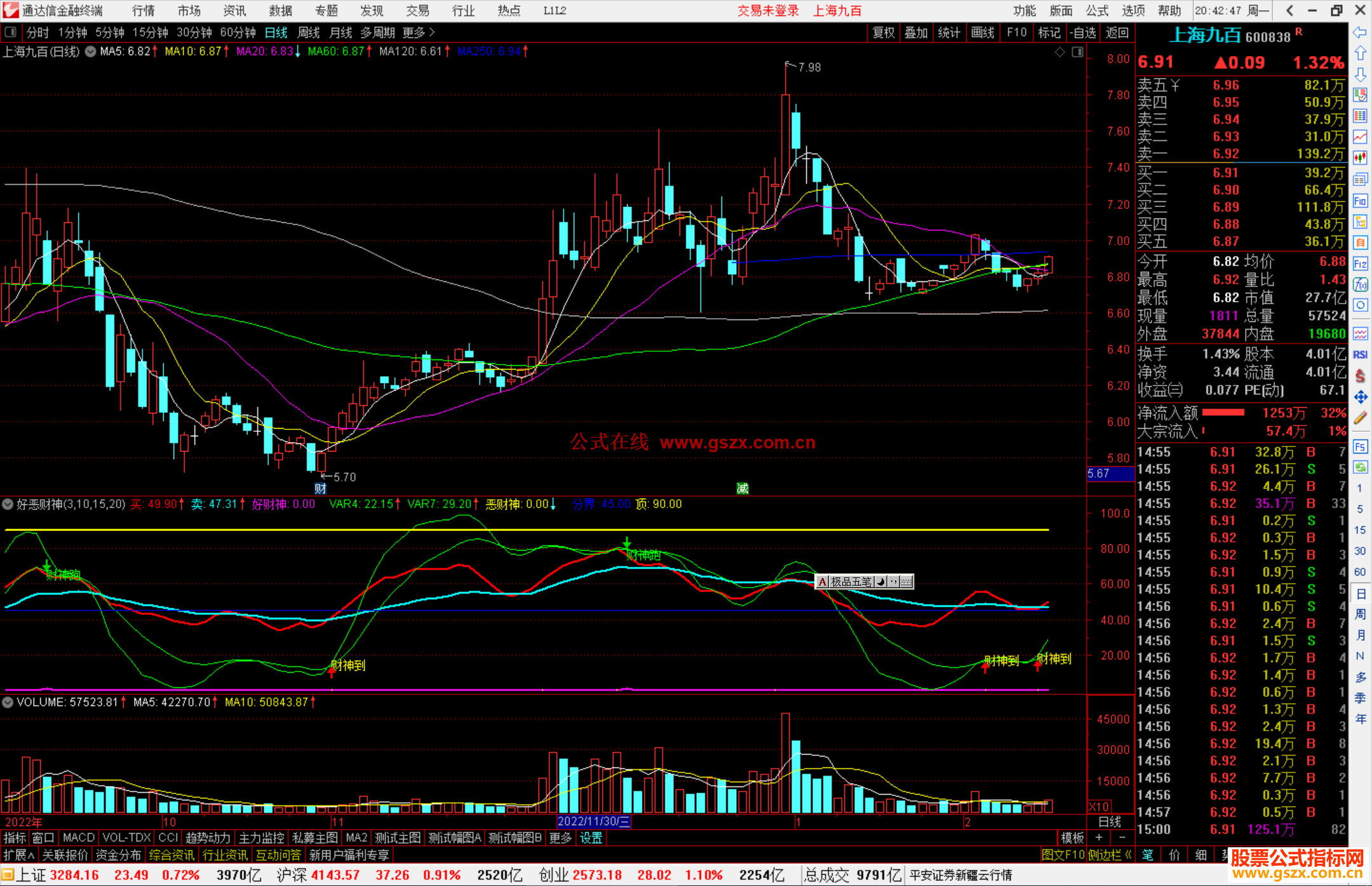Open the F10 info sidebar icon
Image resolution: width=1372 pixels, height=886 pixels.
pyautogui.click(x=1360, y=201)
